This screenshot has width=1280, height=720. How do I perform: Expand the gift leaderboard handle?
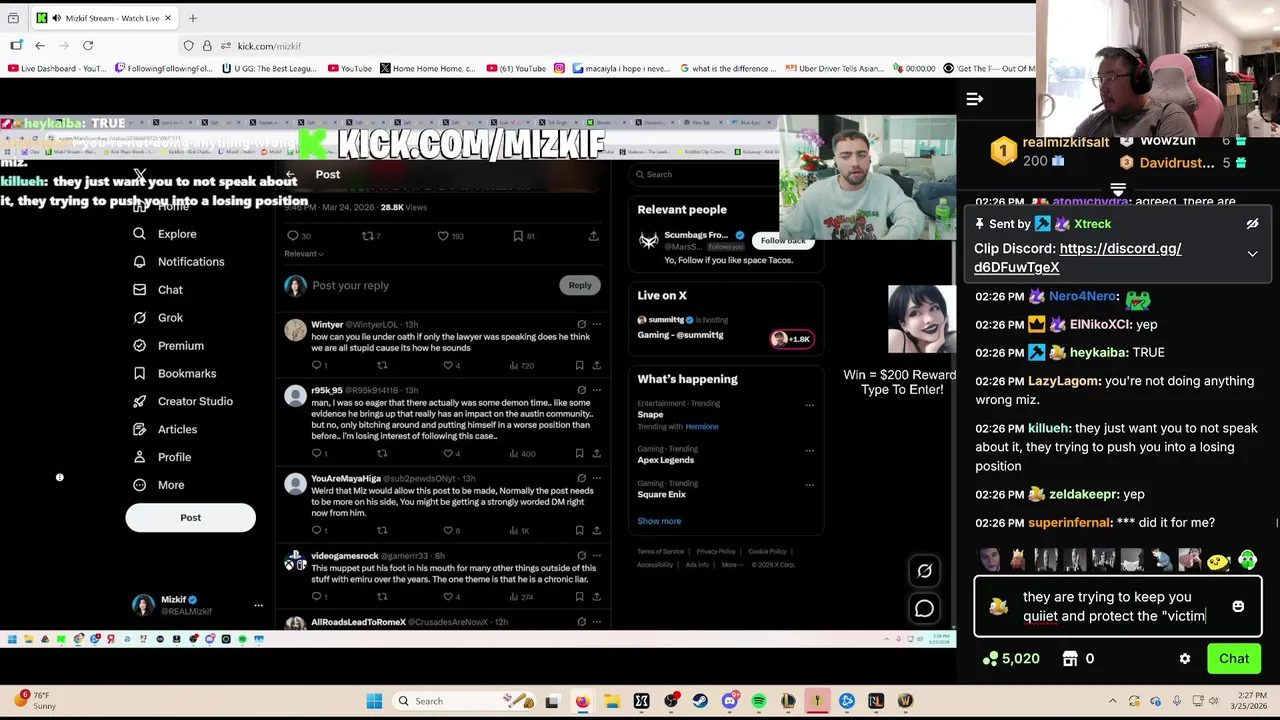tap(1118, 189)
